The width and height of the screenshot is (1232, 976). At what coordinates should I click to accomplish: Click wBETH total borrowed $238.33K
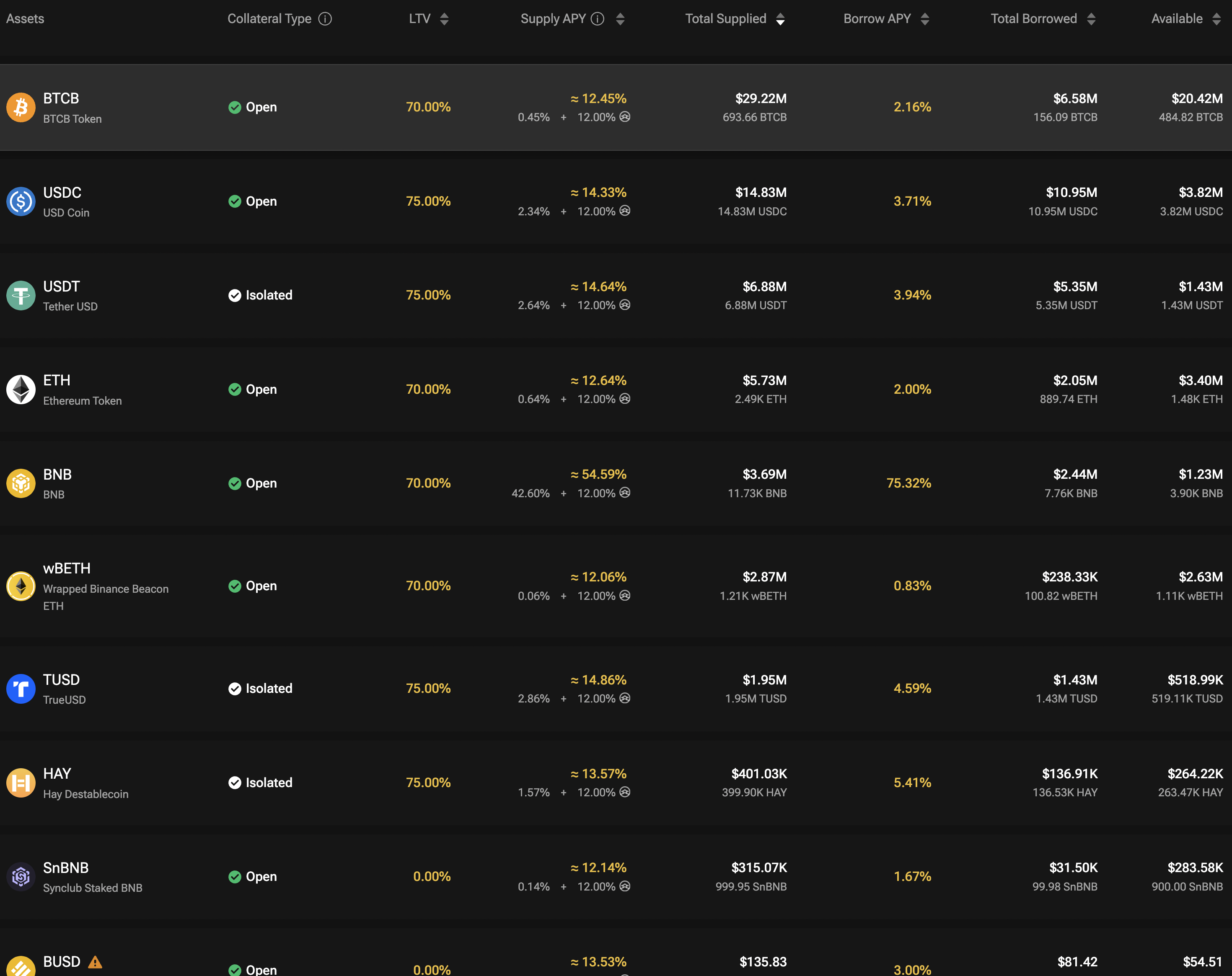coord(1070,577)
